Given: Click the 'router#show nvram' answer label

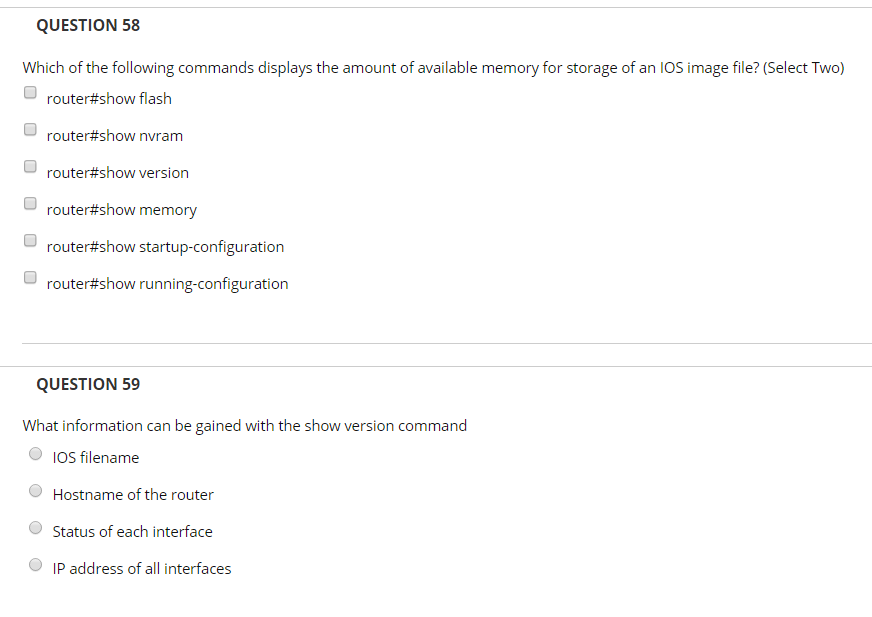Looking at the screenshot, I should pyautogui.click(x=115, y=135).
